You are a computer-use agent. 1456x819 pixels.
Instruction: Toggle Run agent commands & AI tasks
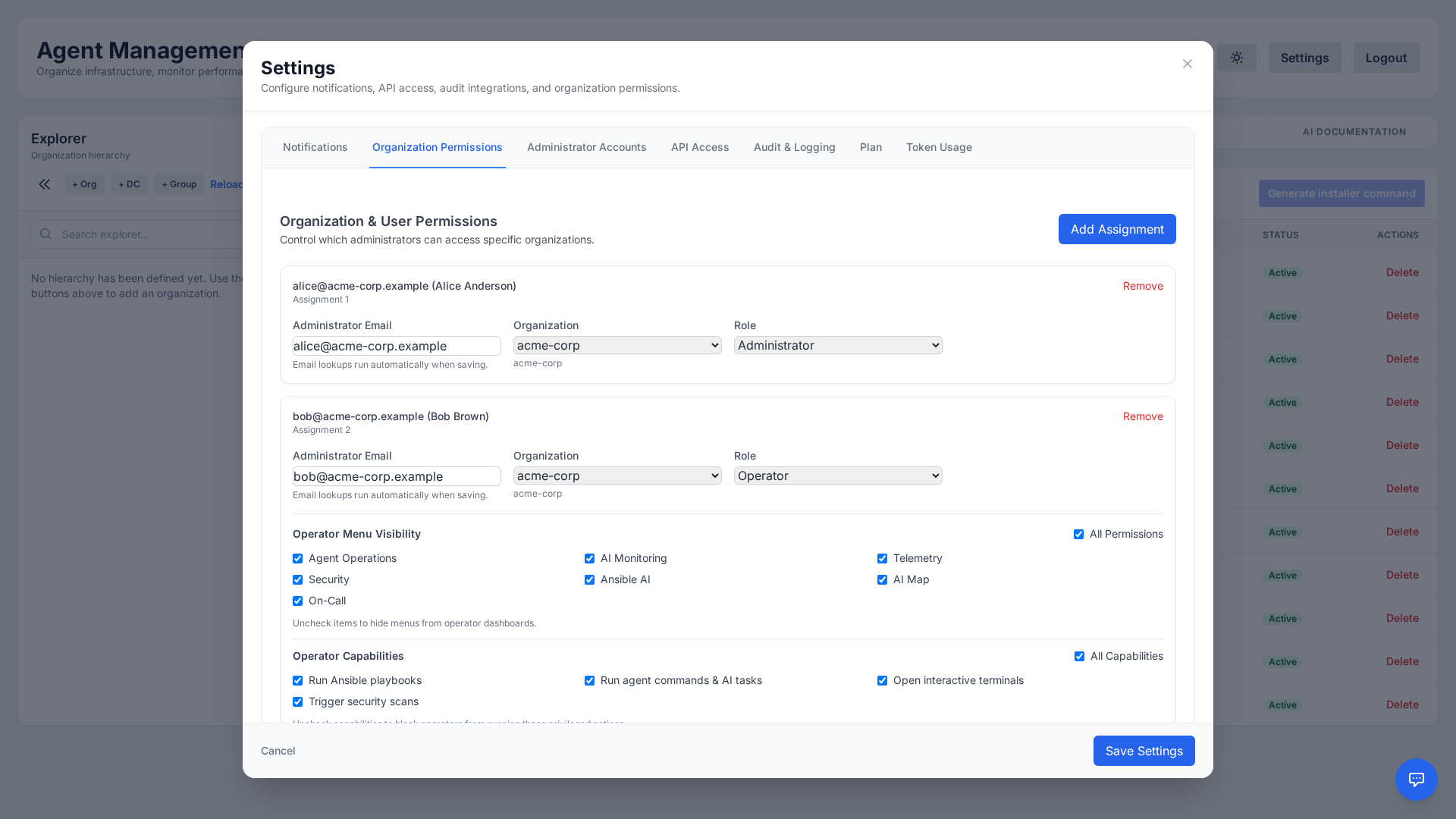[x=589, y=681]
